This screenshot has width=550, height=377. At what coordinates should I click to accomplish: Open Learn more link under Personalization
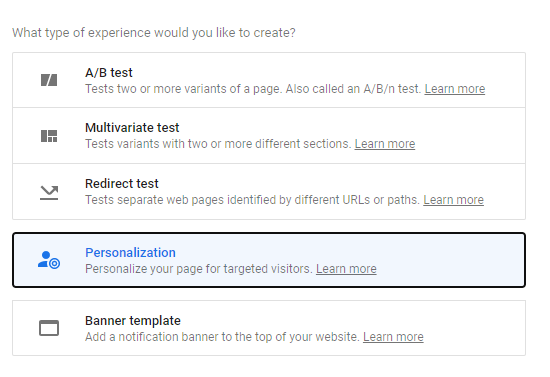(x=346, y=269)
